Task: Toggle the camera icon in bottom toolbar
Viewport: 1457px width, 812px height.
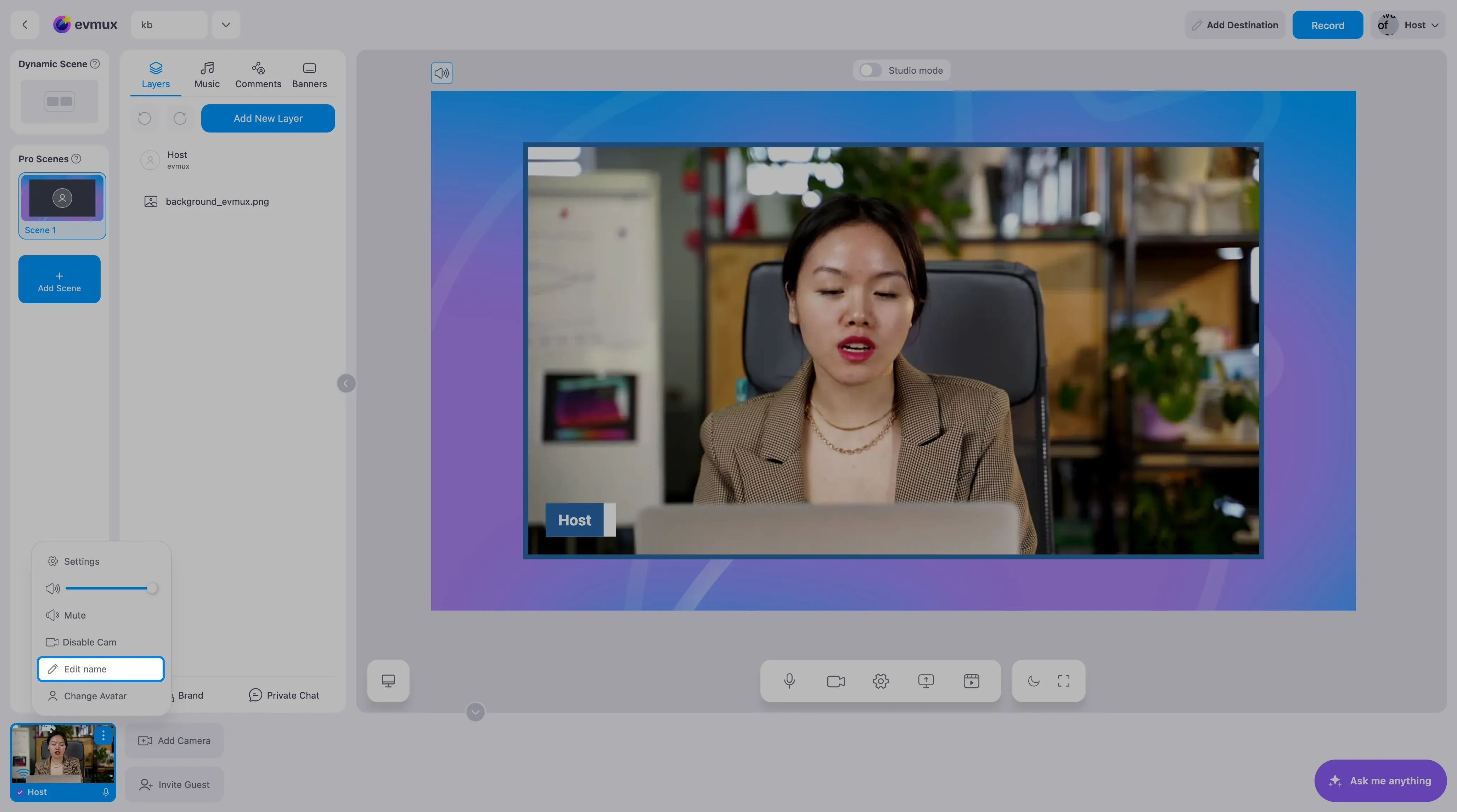Action: (x=836, y=681)
